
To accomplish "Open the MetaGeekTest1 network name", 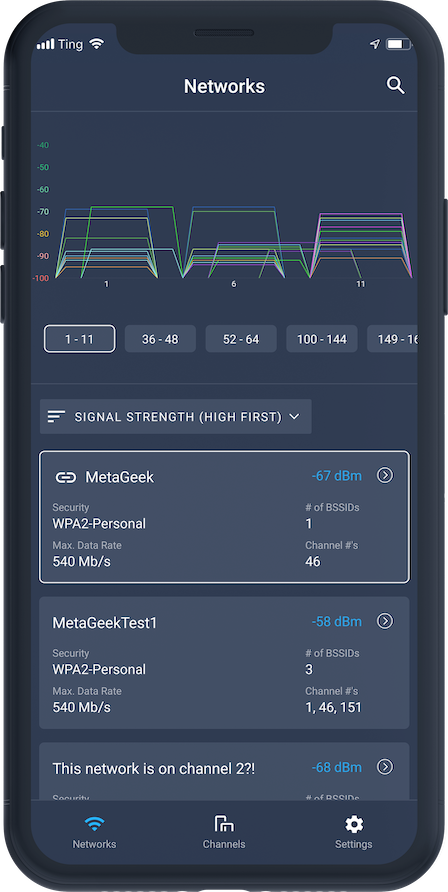I will (x=105, y=623).
